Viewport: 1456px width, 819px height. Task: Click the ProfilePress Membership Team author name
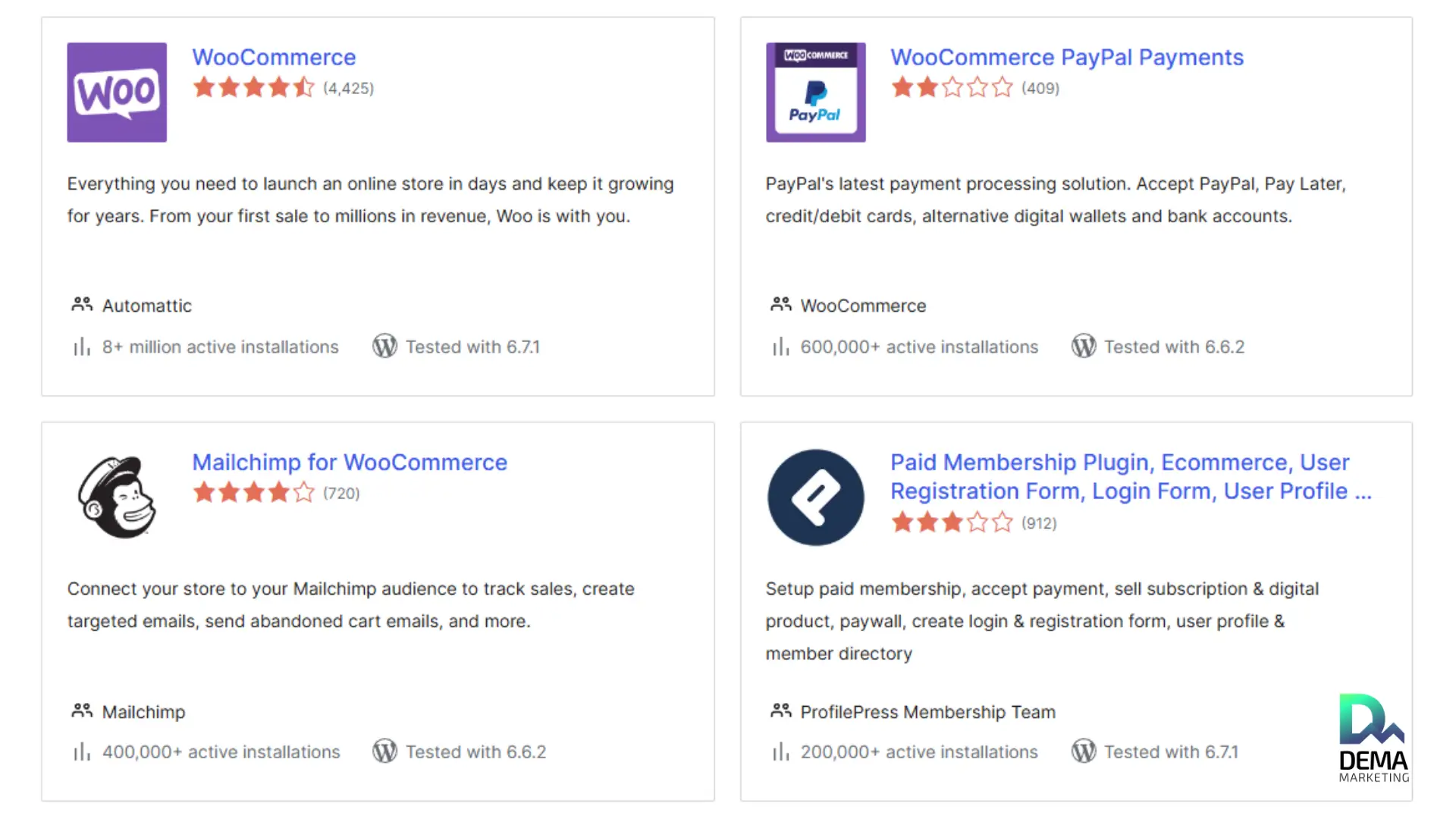(x=927, y=711)
